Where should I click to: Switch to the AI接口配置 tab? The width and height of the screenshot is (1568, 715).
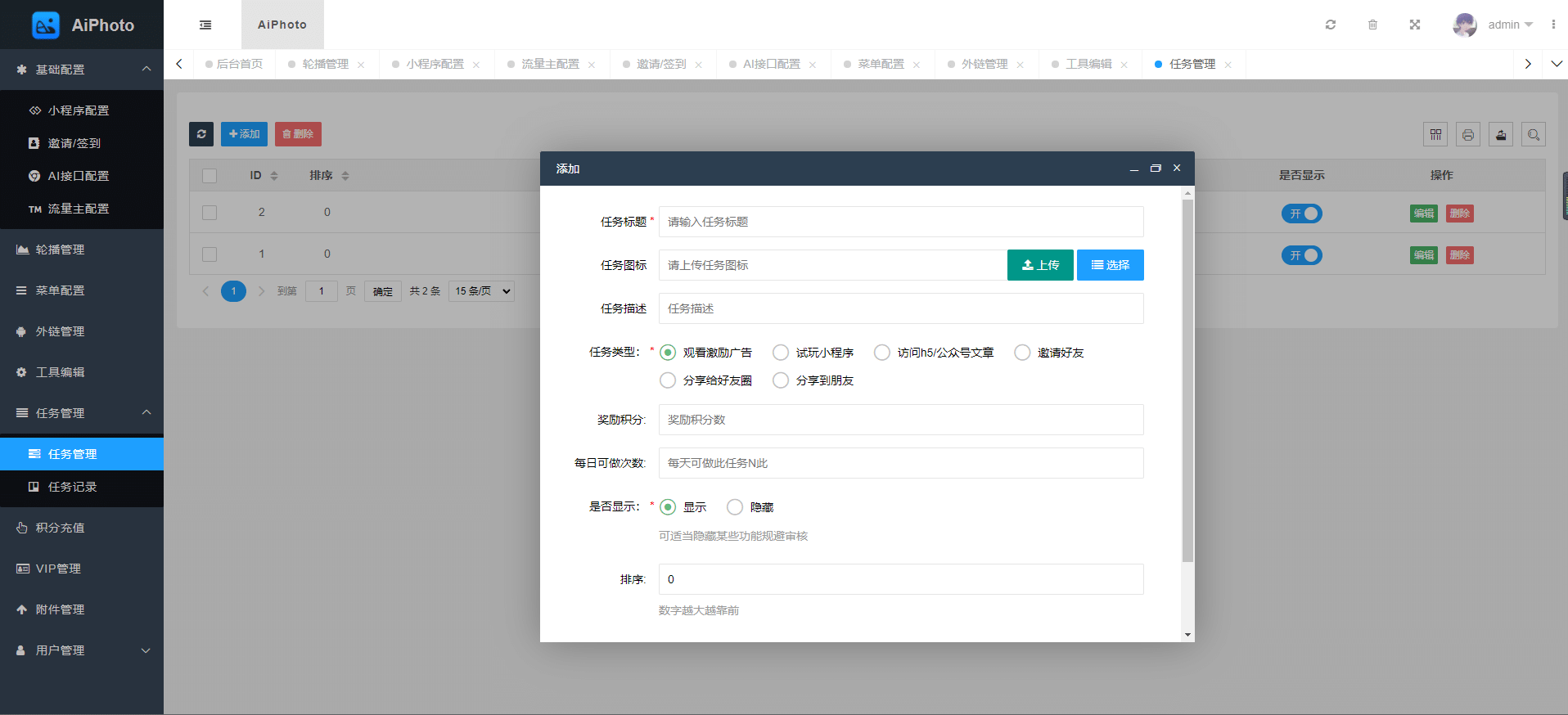pos(772,64)
